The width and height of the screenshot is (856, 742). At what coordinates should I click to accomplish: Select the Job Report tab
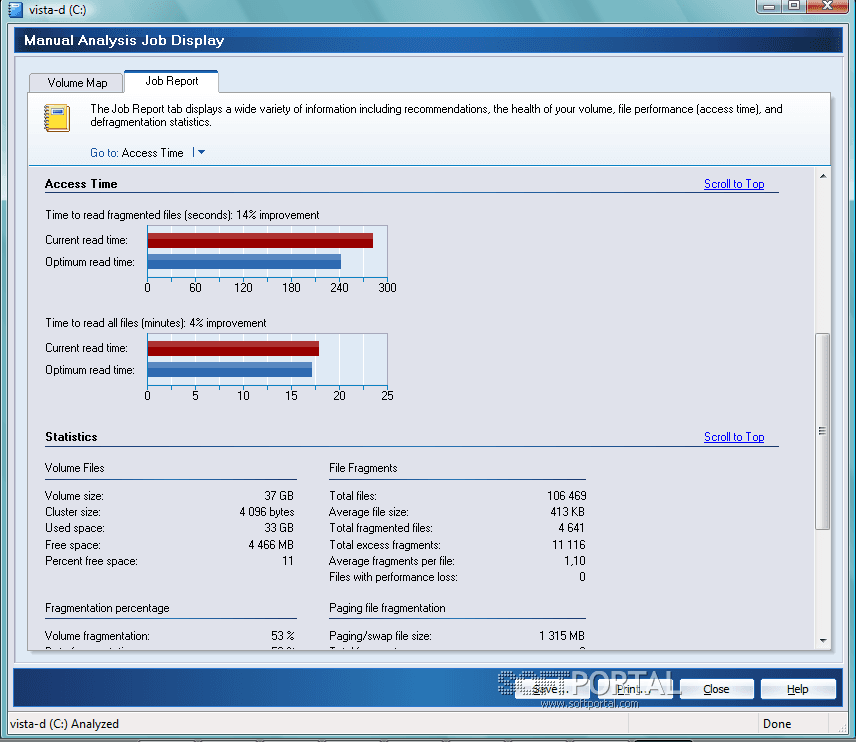tap(171, 81)
